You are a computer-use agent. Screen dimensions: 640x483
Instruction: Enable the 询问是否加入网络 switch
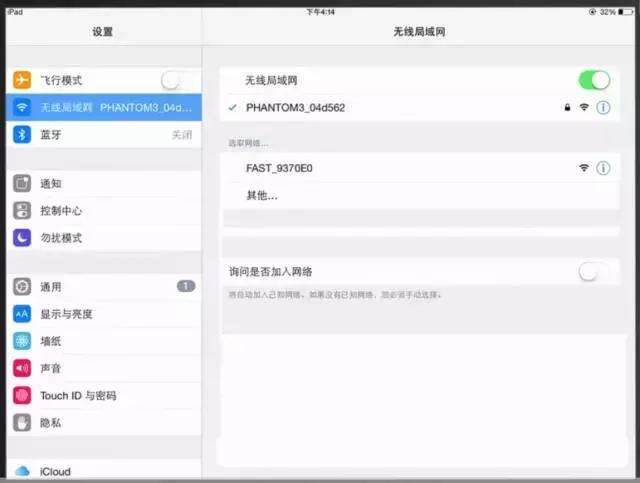594,271
